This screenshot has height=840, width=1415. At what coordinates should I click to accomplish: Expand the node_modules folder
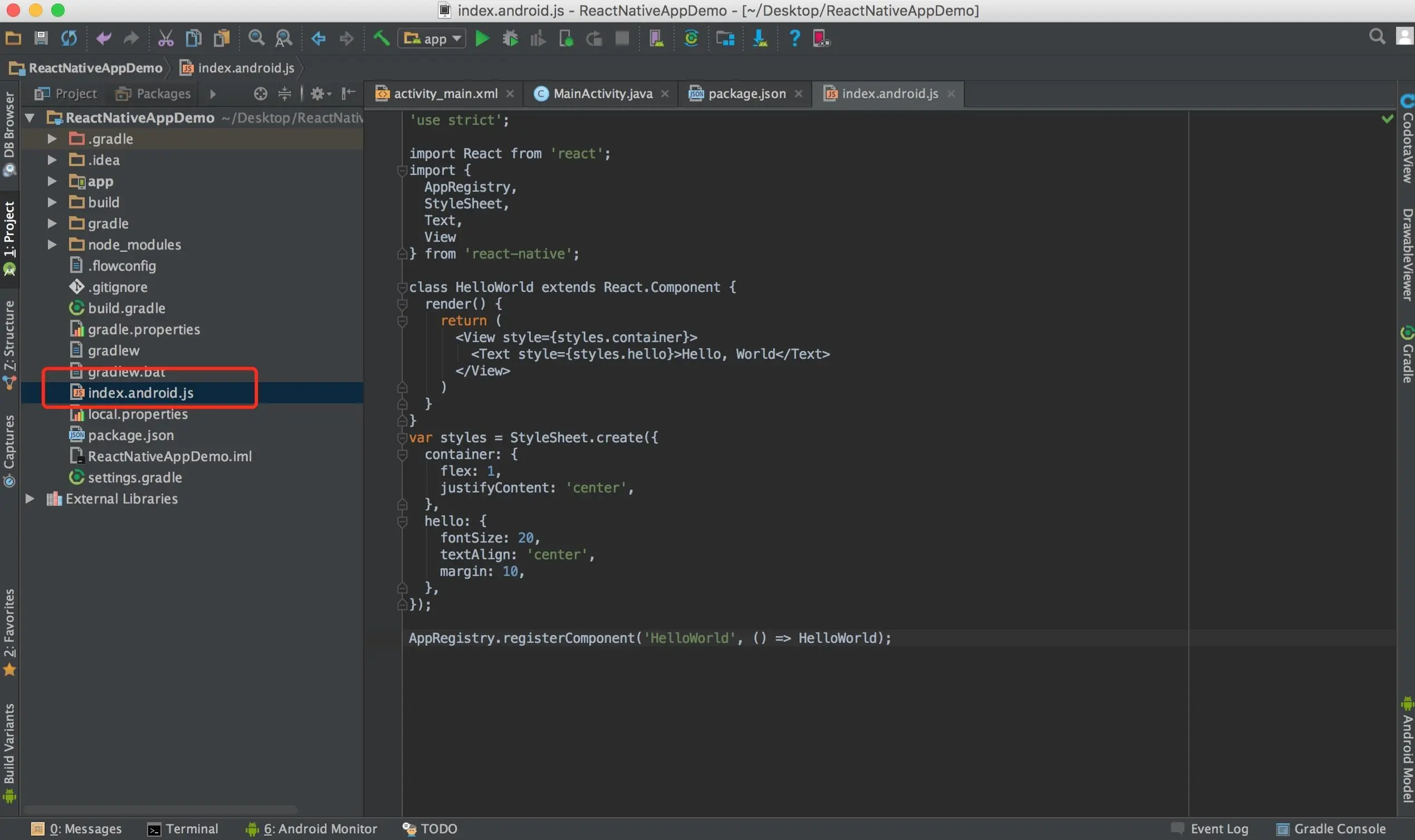click(x=52, y=245)
